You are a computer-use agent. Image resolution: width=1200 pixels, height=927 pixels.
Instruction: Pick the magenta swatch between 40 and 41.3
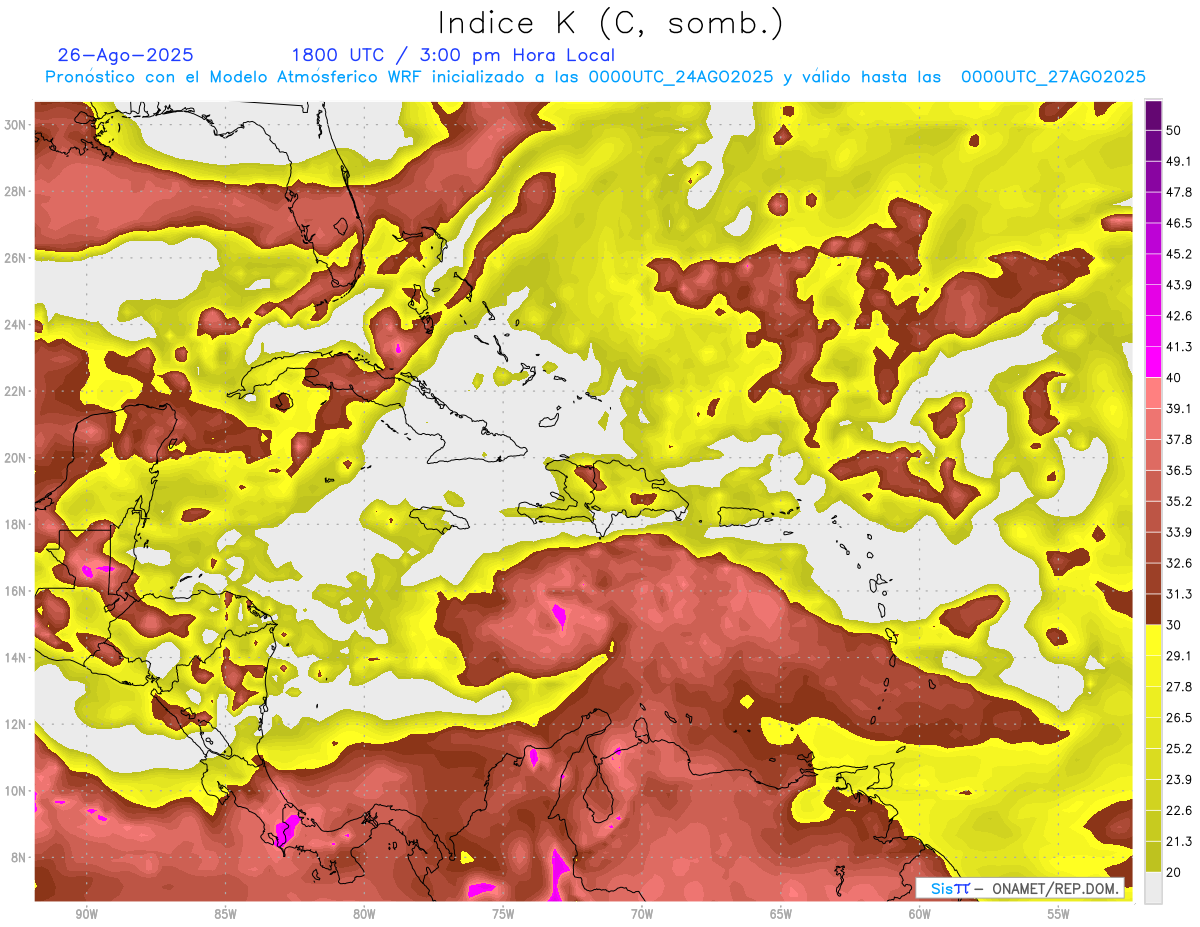click(1154, 362)
